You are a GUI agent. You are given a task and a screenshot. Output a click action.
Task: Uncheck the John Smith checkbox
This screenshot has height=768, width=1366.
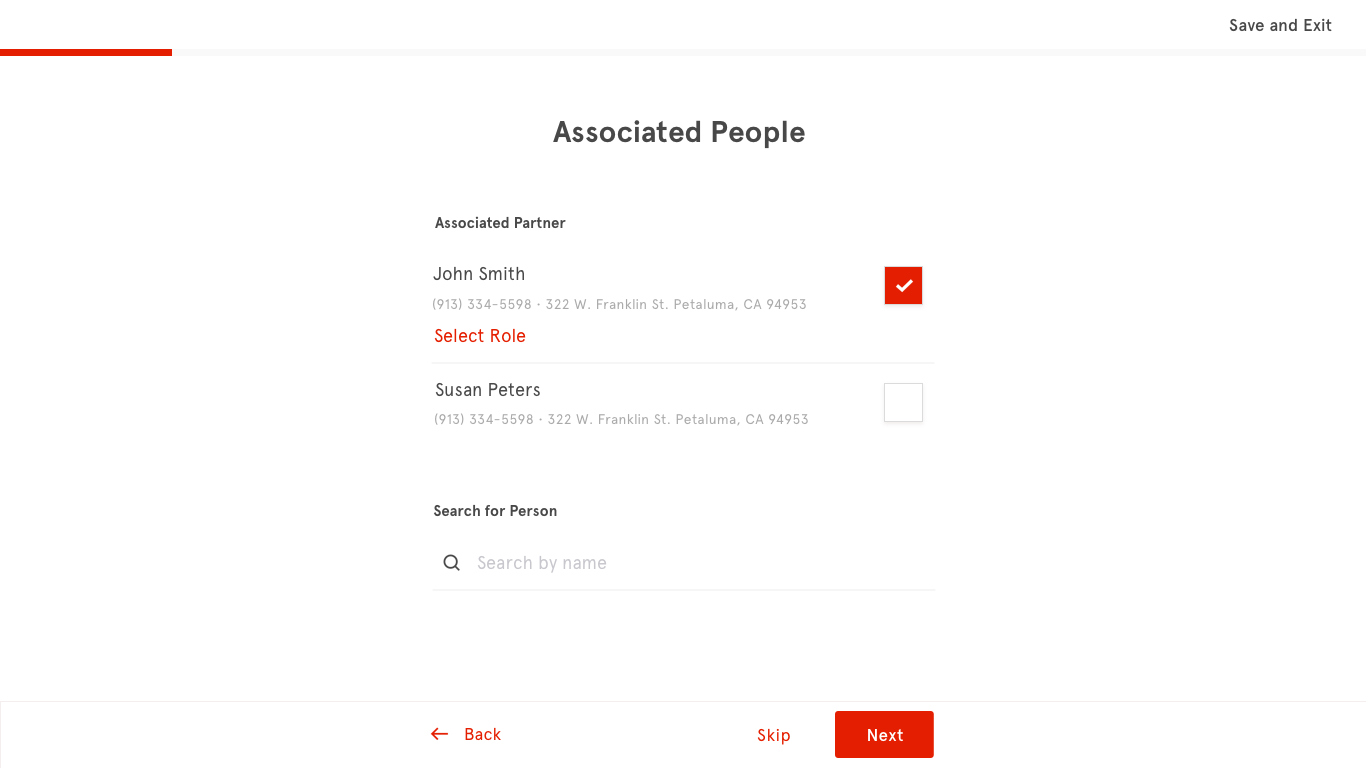pos(903,286)
